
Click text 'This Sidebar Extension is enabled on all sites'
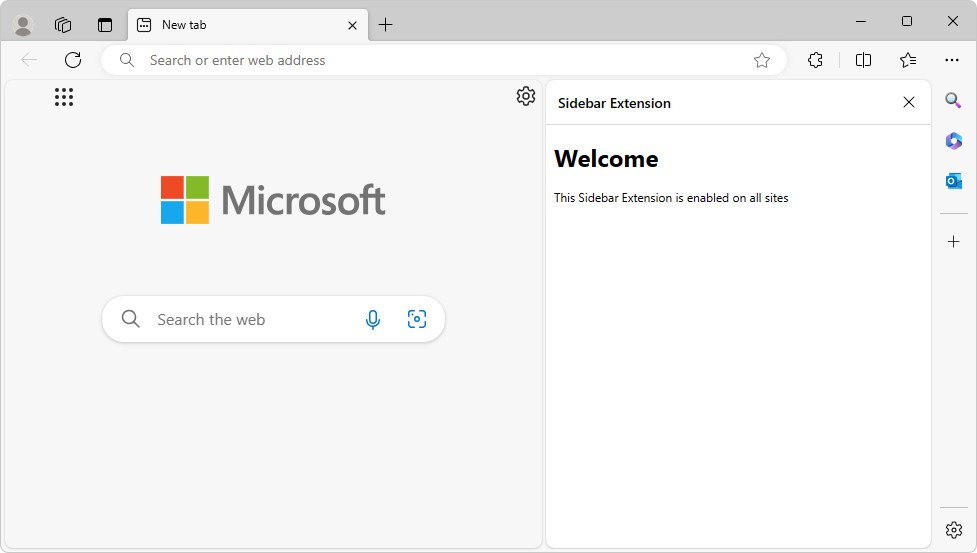(671, 198)
